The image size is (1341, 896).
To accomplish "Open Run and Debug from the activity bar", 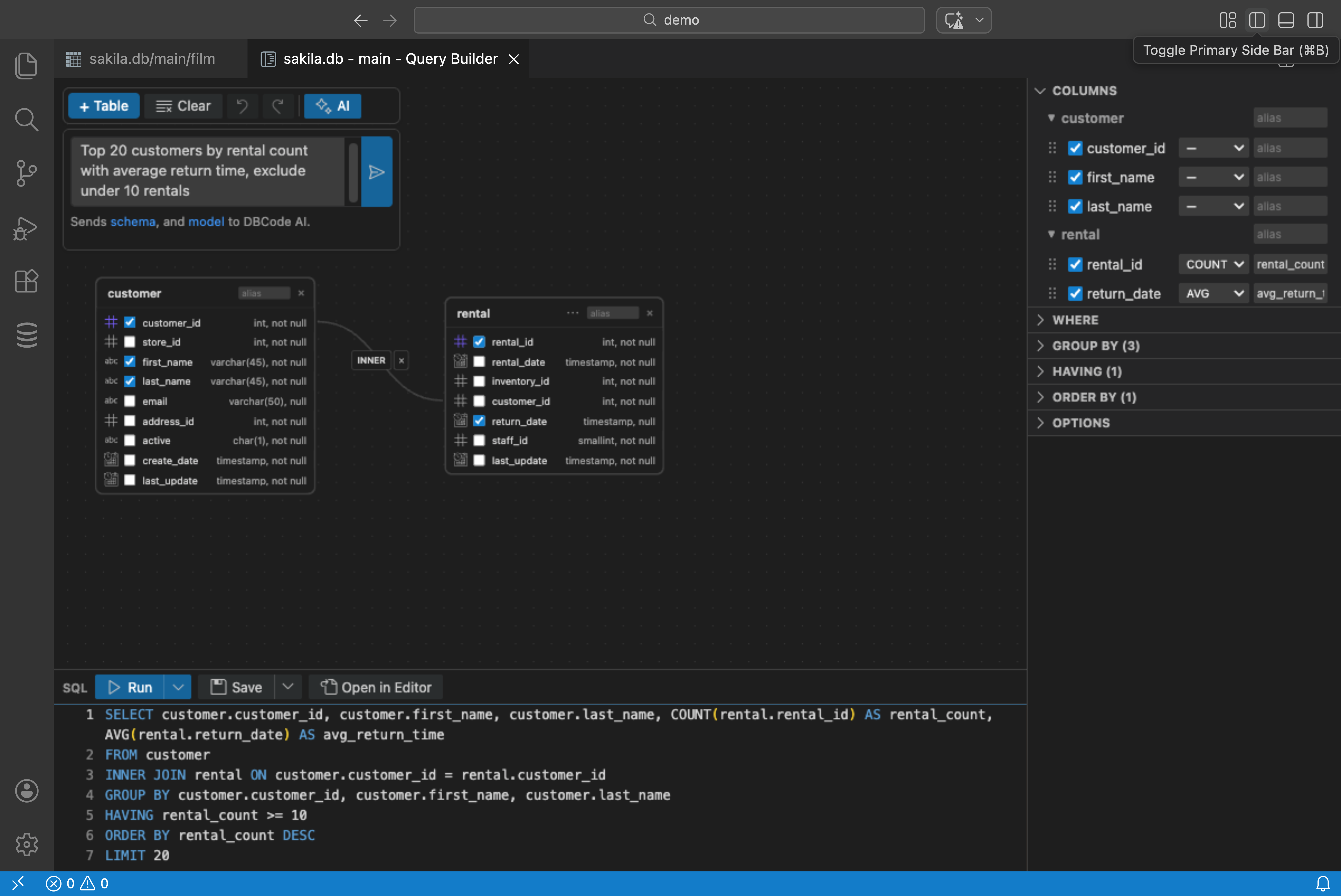I will [26, 228].
